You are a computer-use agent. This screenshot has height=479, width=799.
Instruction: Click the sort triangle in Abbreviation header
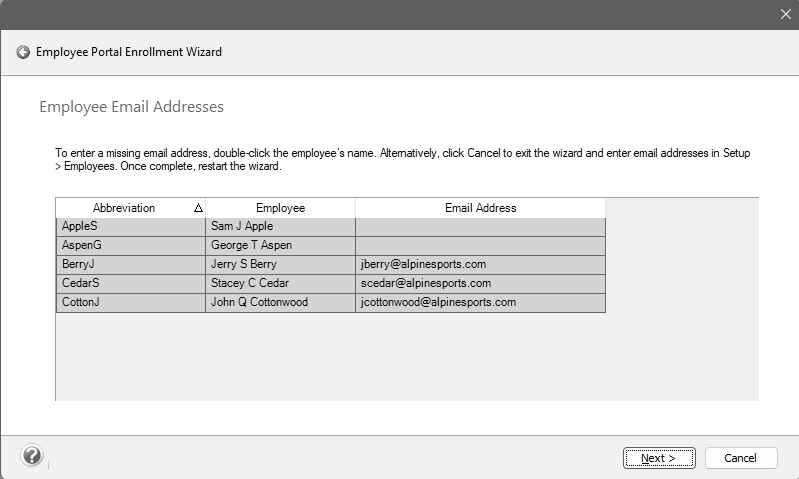pyautogui.click(x=197, y=208)
